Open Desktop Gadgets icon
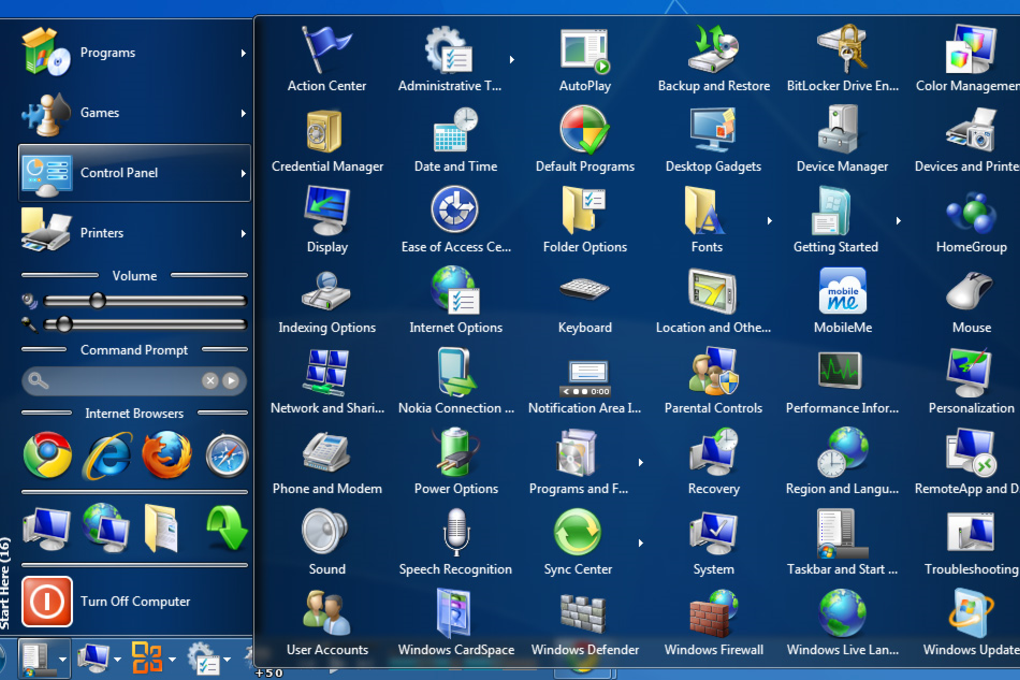The image size is (1020, 680). 714,130
